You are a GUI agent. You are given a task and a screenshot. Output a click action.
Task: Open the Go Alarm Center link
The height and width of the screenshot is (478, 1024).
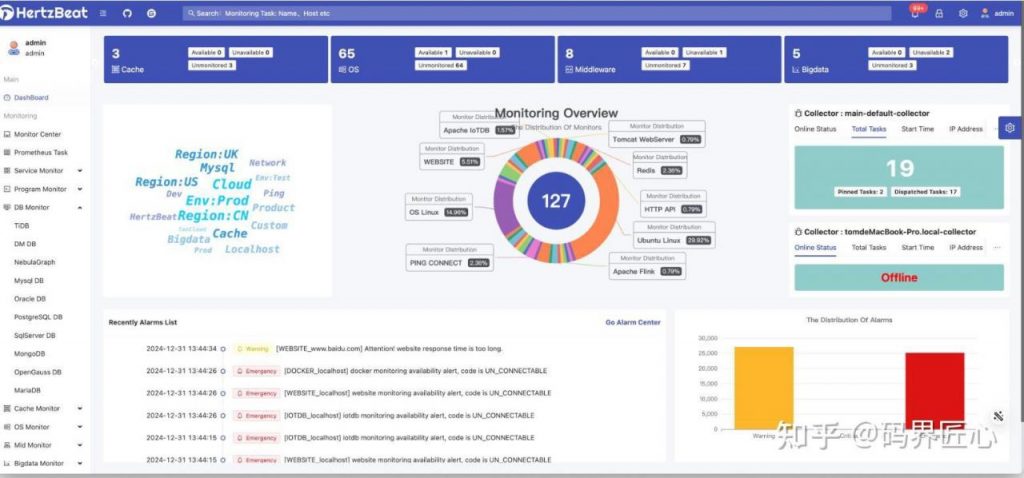pyautogui.click(x=632, y=322)
